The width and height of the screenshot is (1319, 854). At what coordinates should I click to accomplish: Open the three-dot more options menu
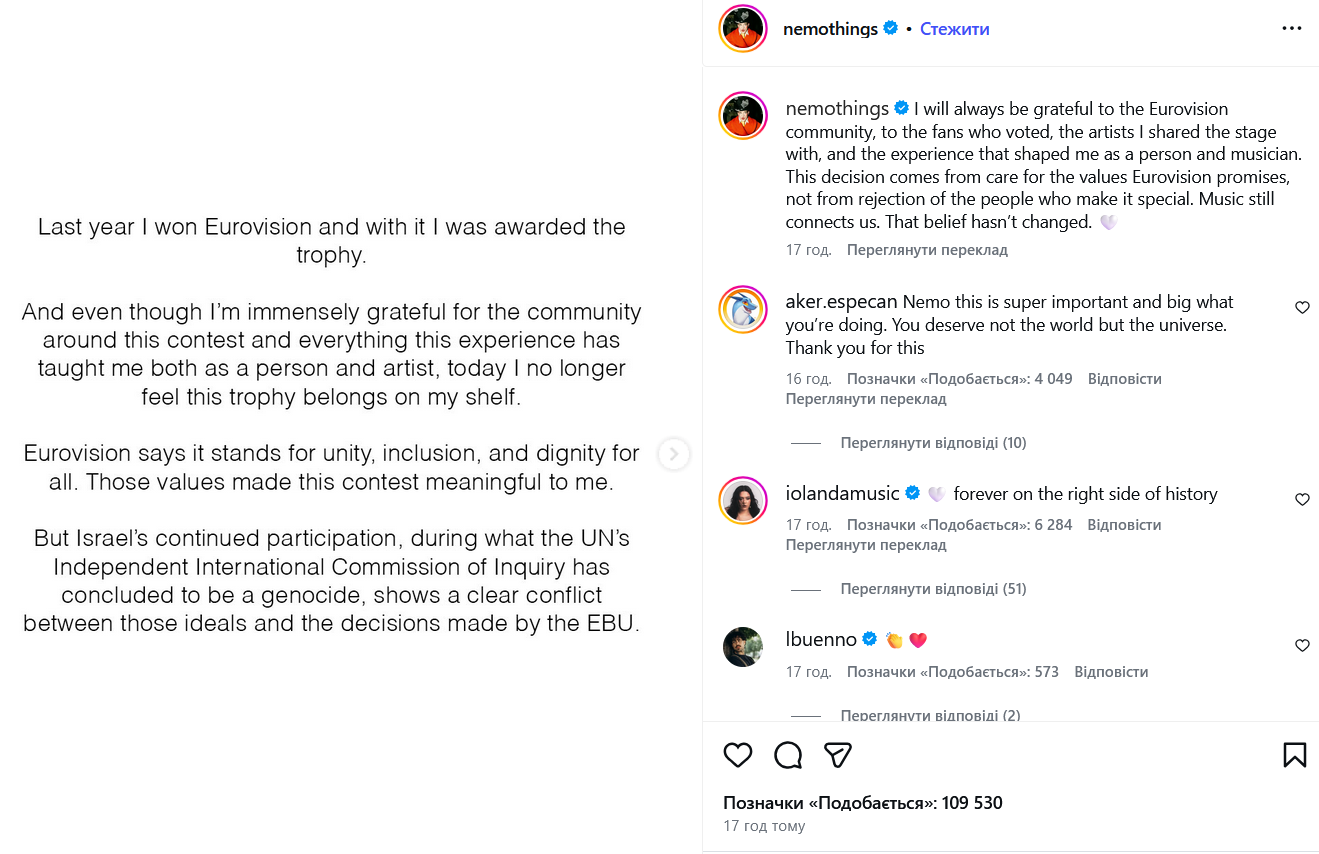coord(1292,29)
